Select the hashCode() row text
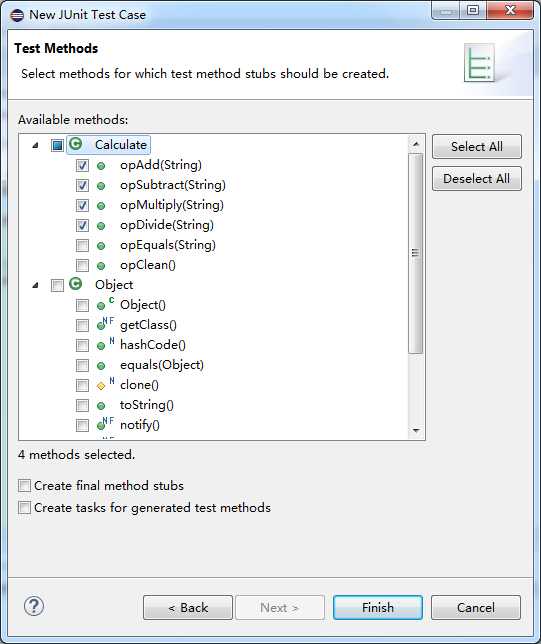This screenshot has width=541, height=644. pos(153,345)
